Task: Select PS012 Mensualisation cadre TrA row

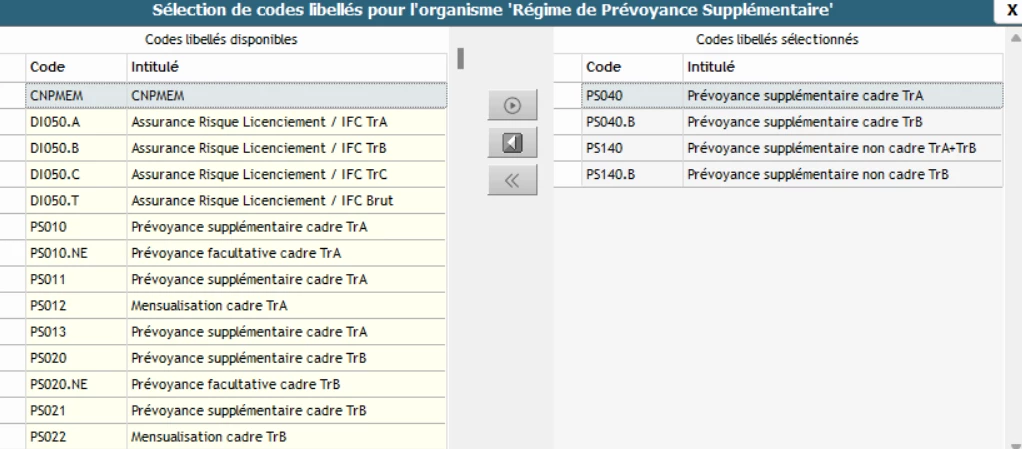Action: (236, 305)
